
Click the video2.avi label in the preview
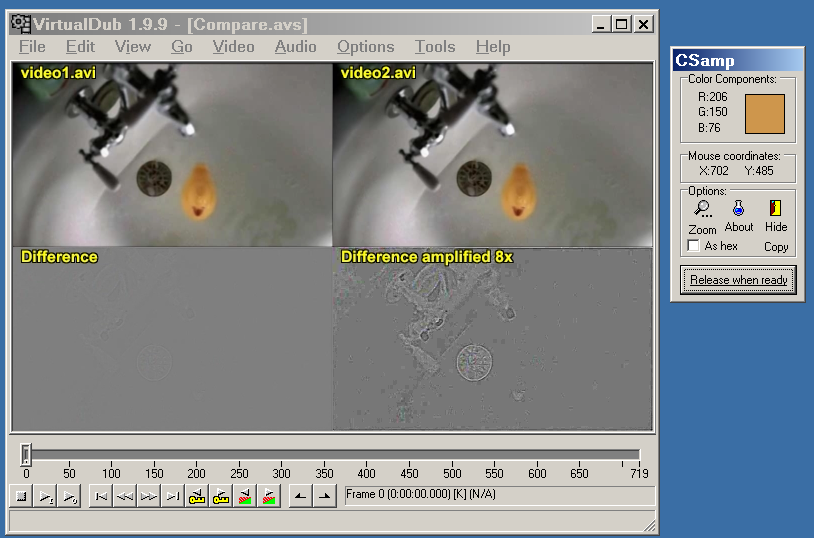(x=378, y=73)
